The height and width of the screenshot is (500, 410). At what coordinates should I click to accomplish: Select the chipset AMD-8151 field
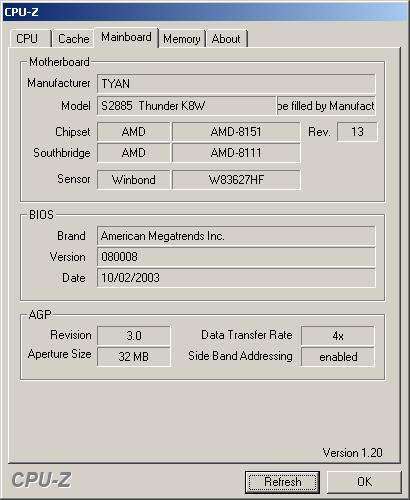(236, 132)
